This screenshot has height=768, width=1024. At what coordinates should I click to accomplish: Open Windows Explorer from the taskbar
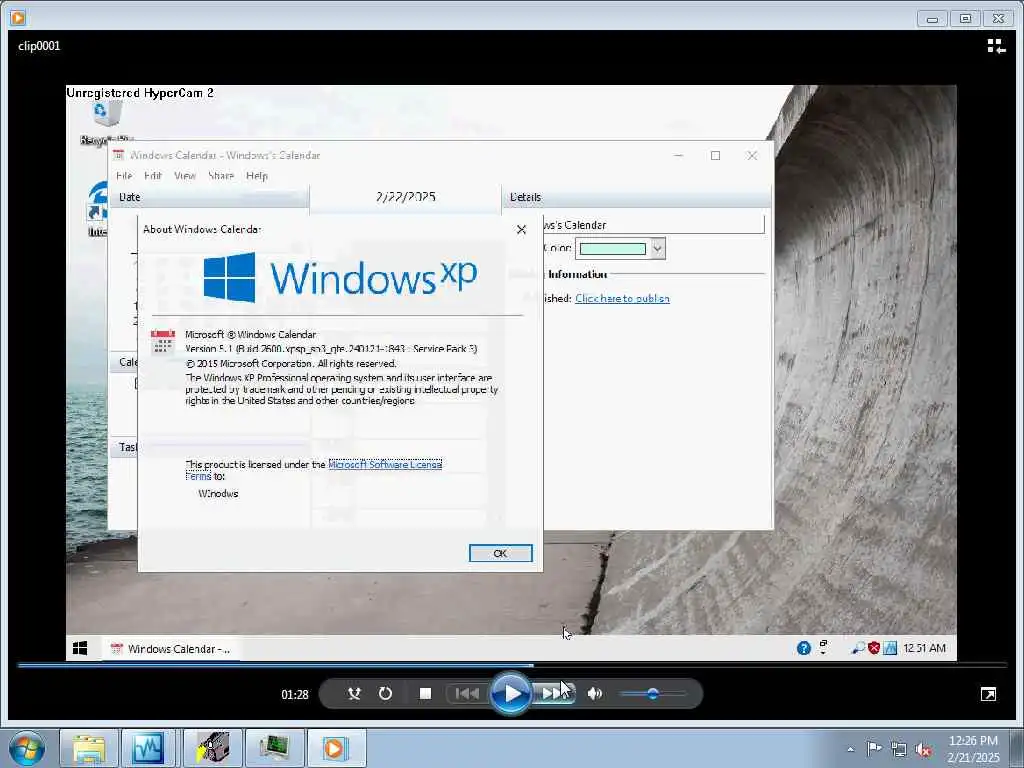point(89,748)
